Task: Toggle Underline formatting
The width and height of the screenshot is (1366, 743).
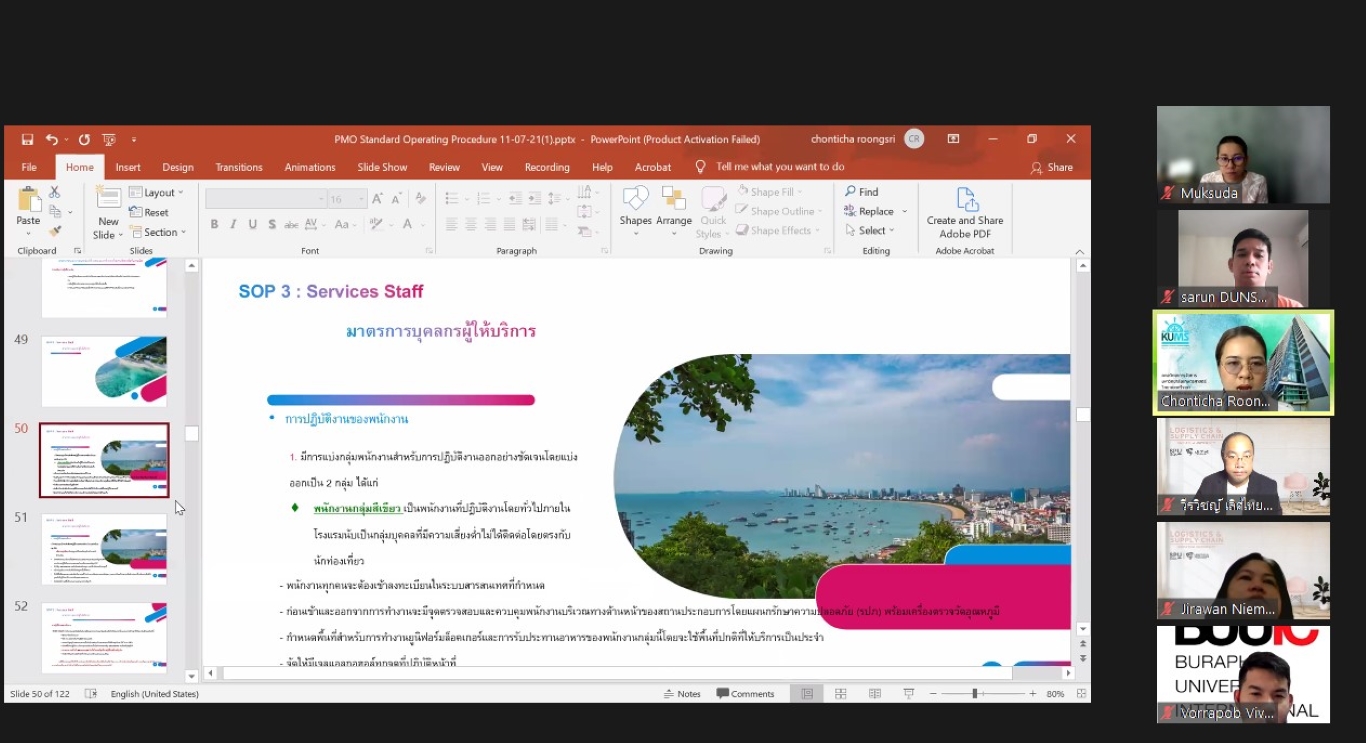Action: (253, 224)
